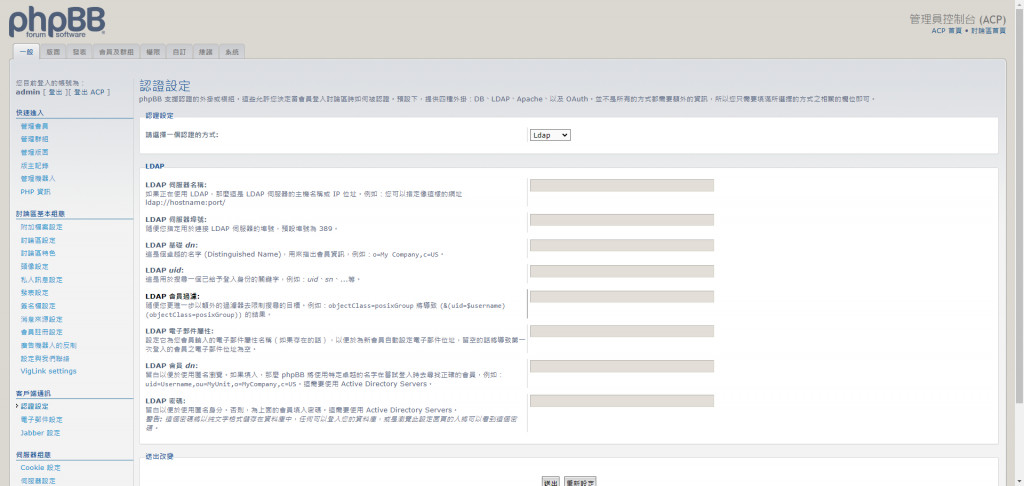1024x486 pixels.
Task: Switch to the 會員及群組 tab
Action: click(x=116, y=52)
